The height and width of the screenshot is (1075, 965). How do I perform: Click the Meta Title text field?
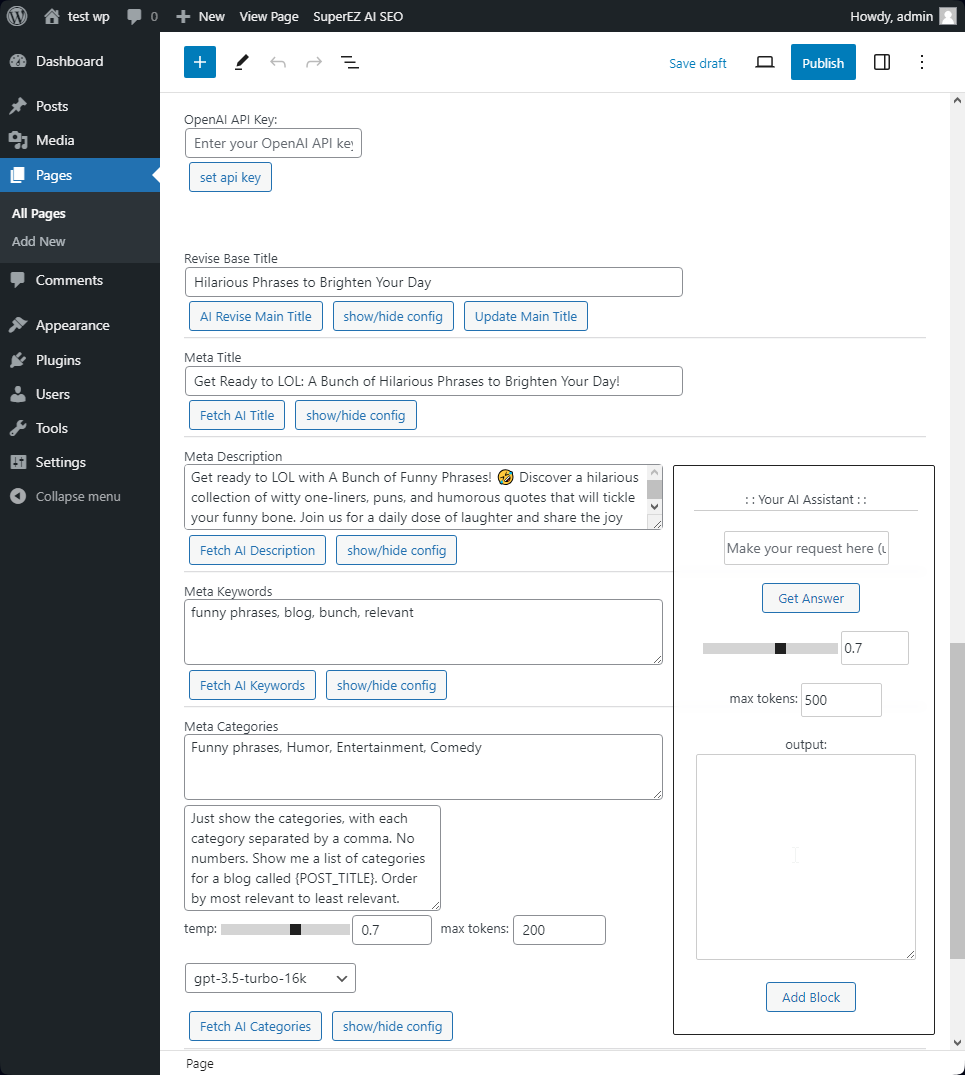434,381
